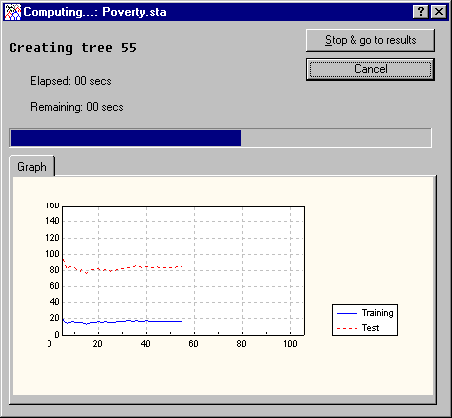Click the x-axis label 60 on the graph
Image resolution: width=452 pixels, height=418 pixels.
pos(193,344)
